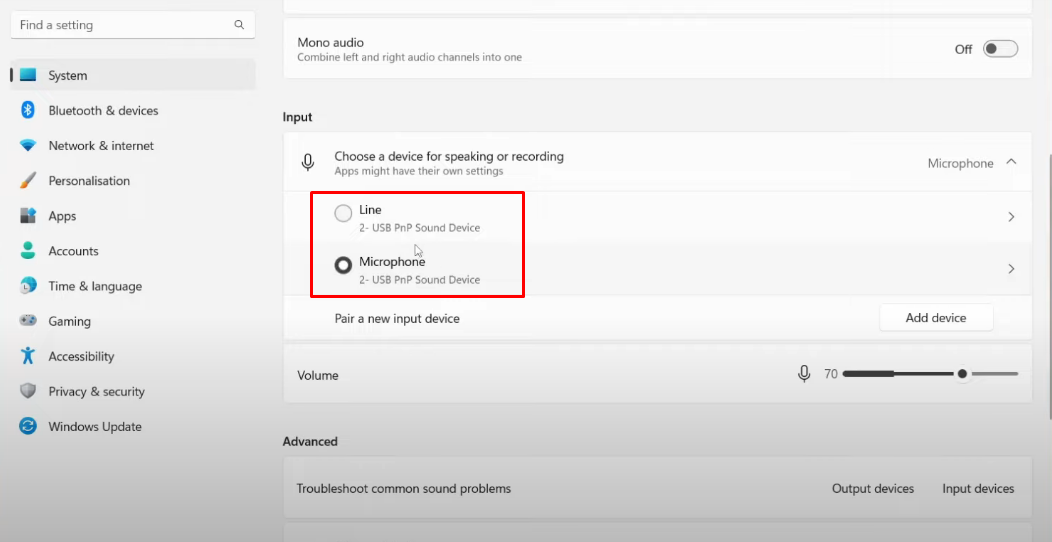Troubleshoot Input devices link
1052x542 pixels.
pyautogui.click(x=978, y=488)
